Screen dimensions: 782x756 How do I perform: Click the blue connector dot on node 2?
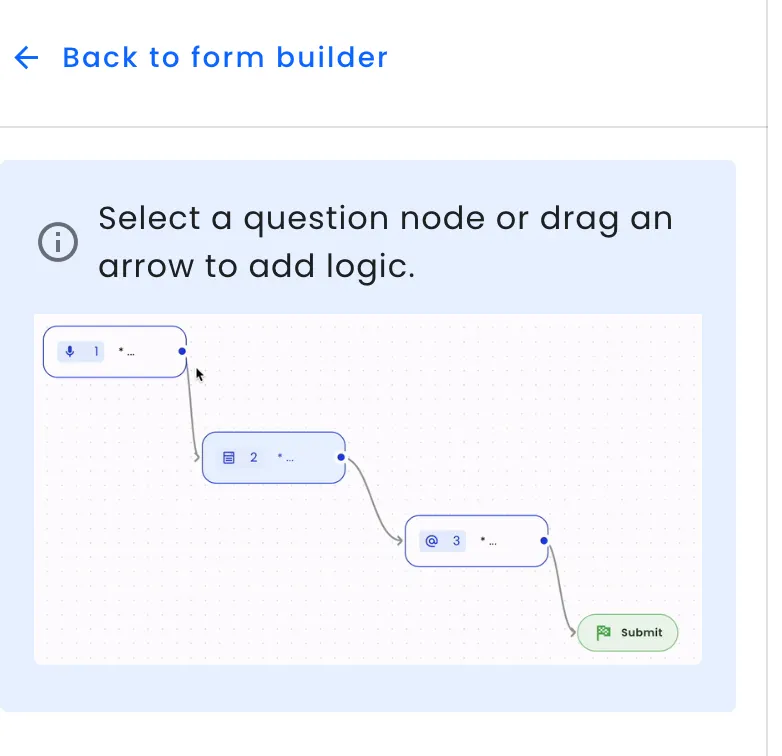click(x=341, y=458)
